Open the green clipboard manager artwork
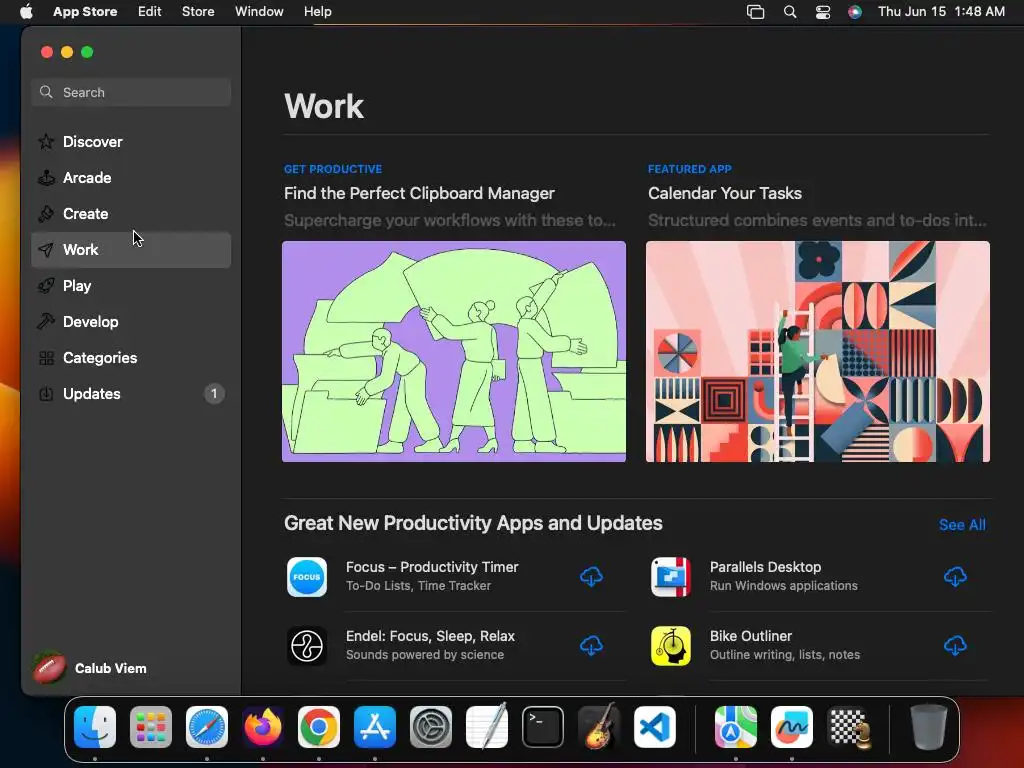The width and height of the screenshot is (1024, 768). [x=454, y=351]
